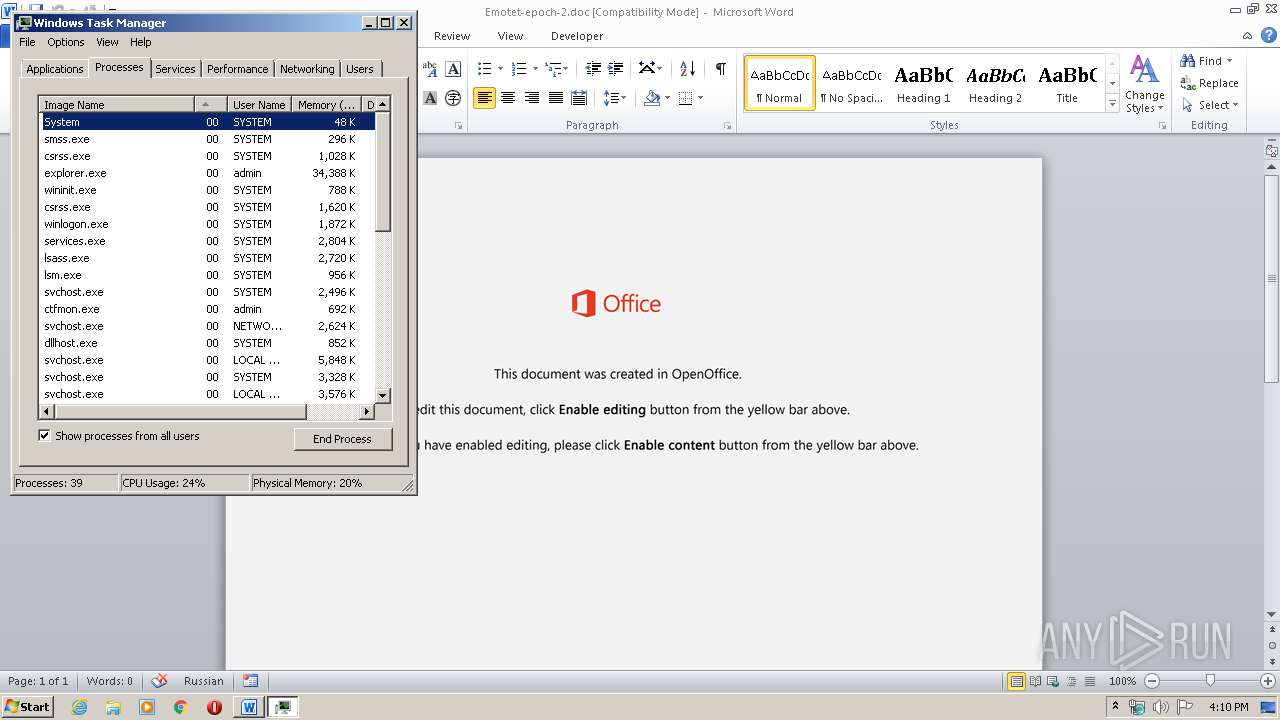
Task: Open the Find dropdown arrow
Action: [1229, 61]
